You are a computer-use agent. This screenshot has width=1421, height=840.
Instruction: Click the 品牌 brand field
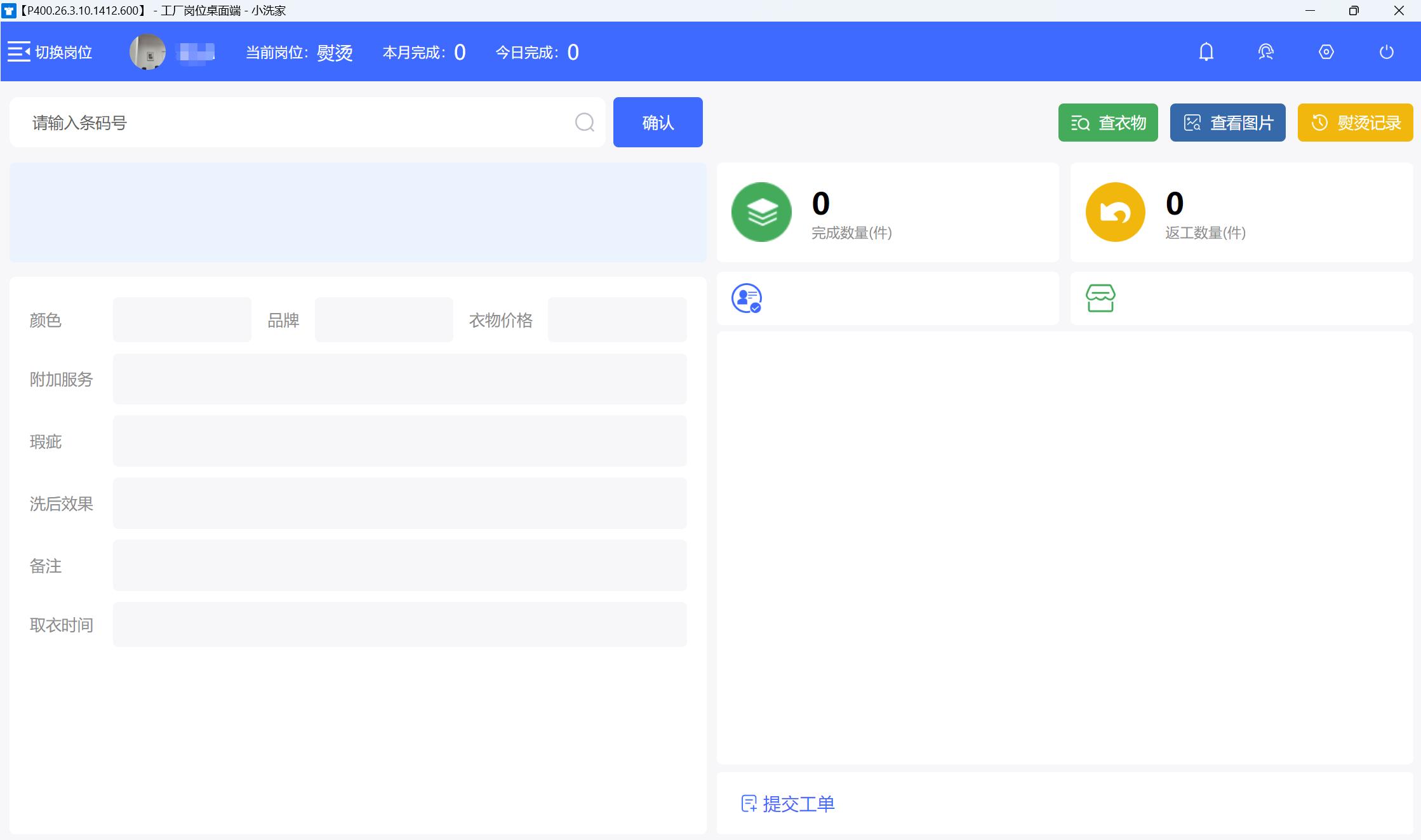[384, 320]
